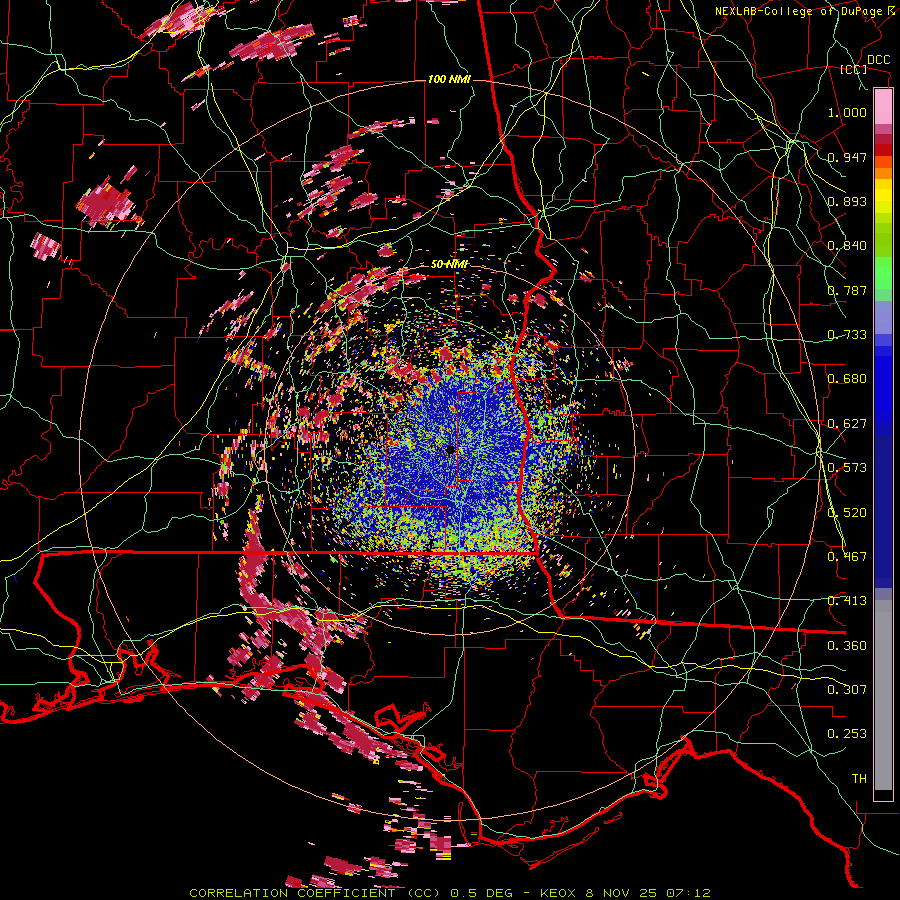
Task: Click the bright green color bar segment
Action: point(883,272)
